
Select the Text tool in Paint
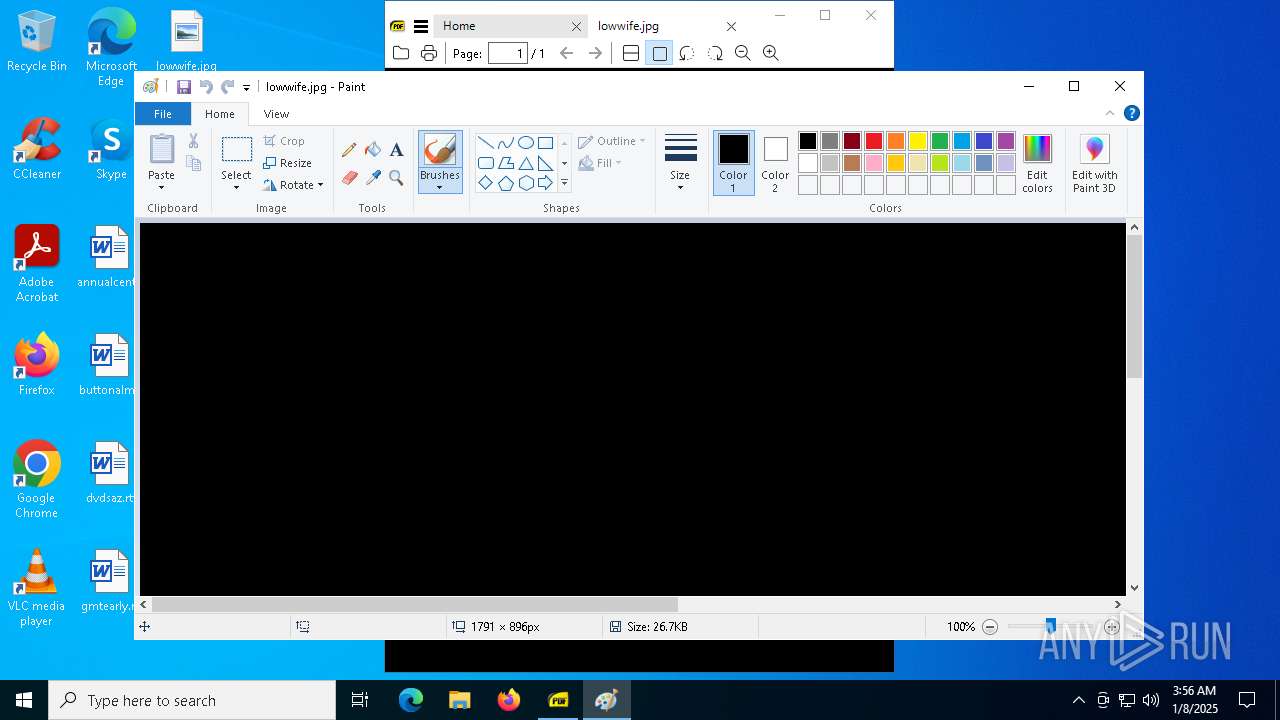pos(396,150)
